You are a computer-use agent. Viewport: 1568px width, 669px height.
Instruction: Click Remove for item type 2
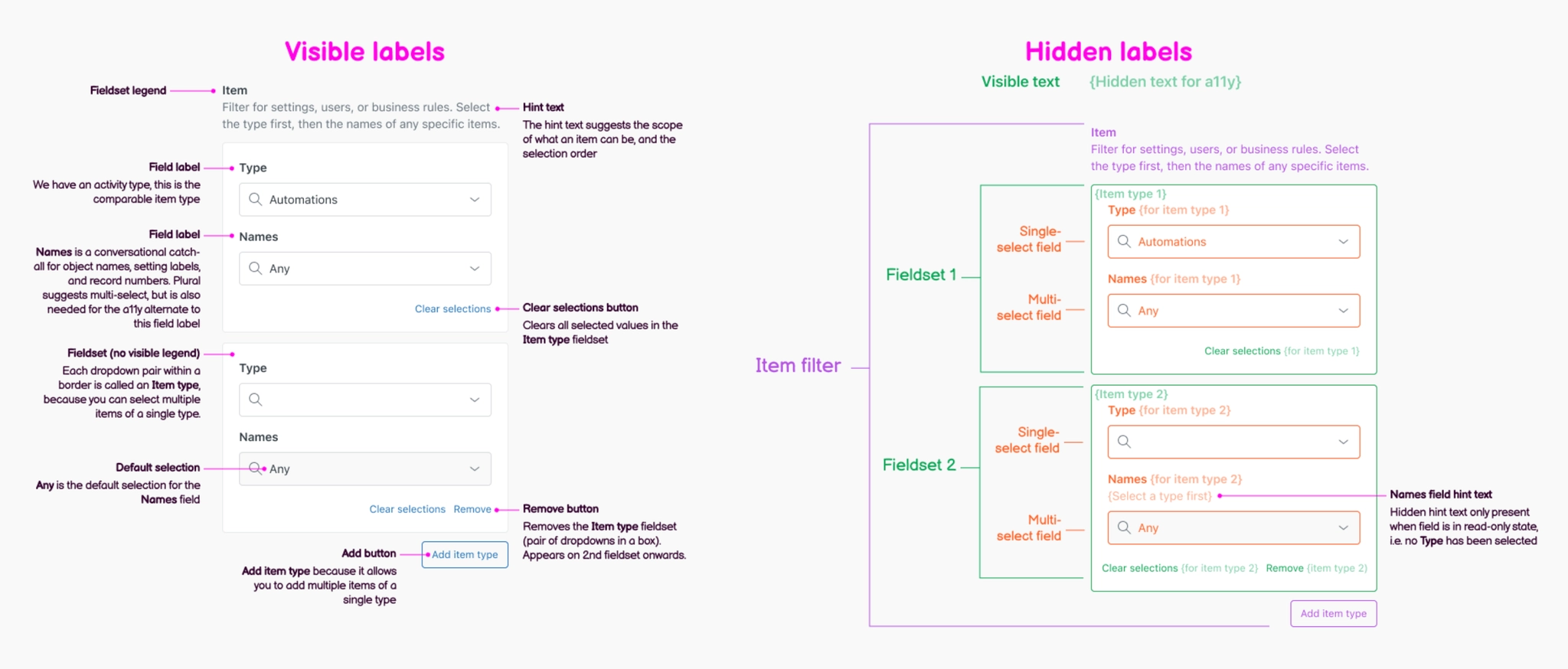click(1285, 568)
